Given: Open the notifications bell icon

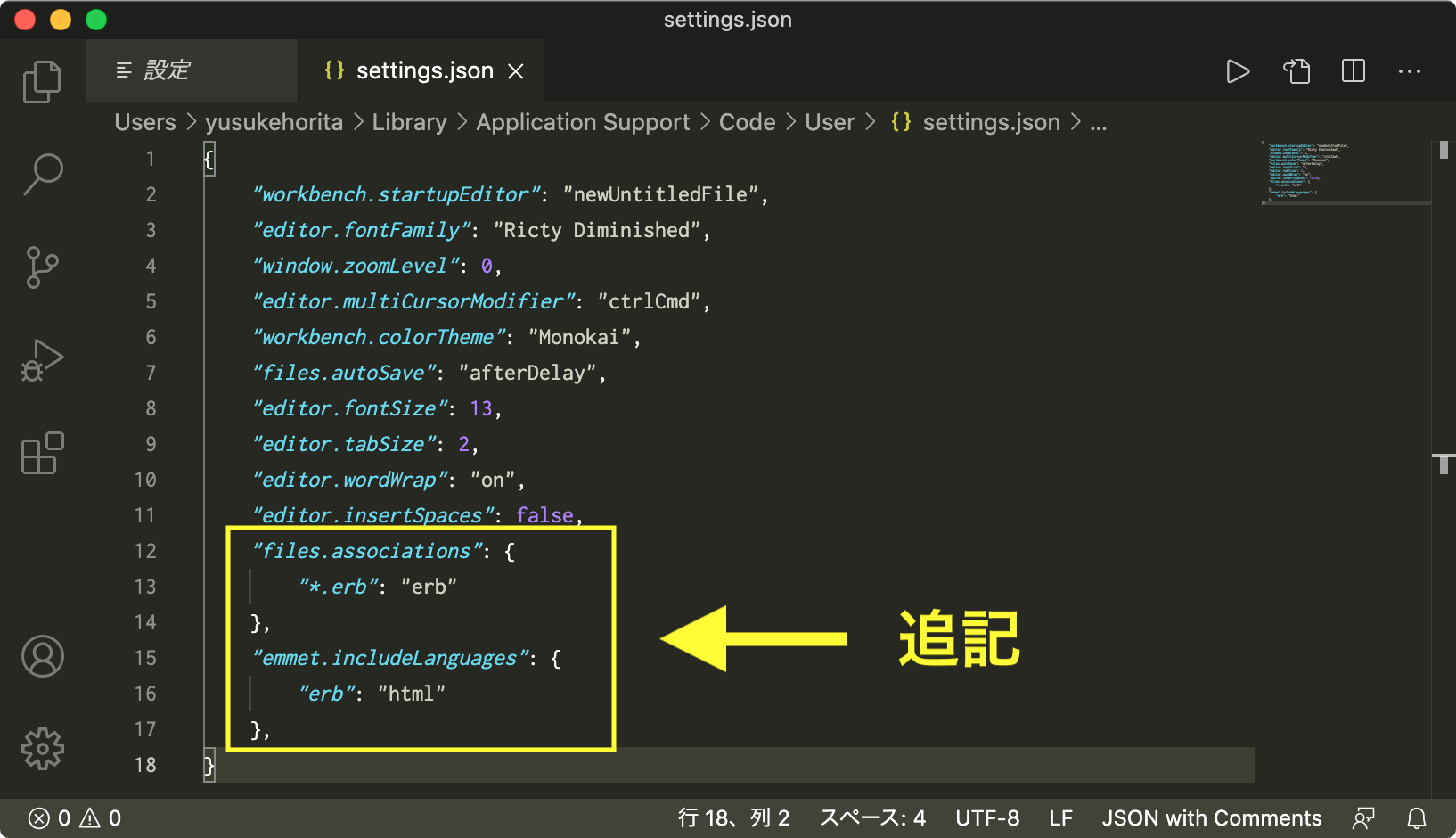Looking at the screenshot, I should pos(1417,817).
